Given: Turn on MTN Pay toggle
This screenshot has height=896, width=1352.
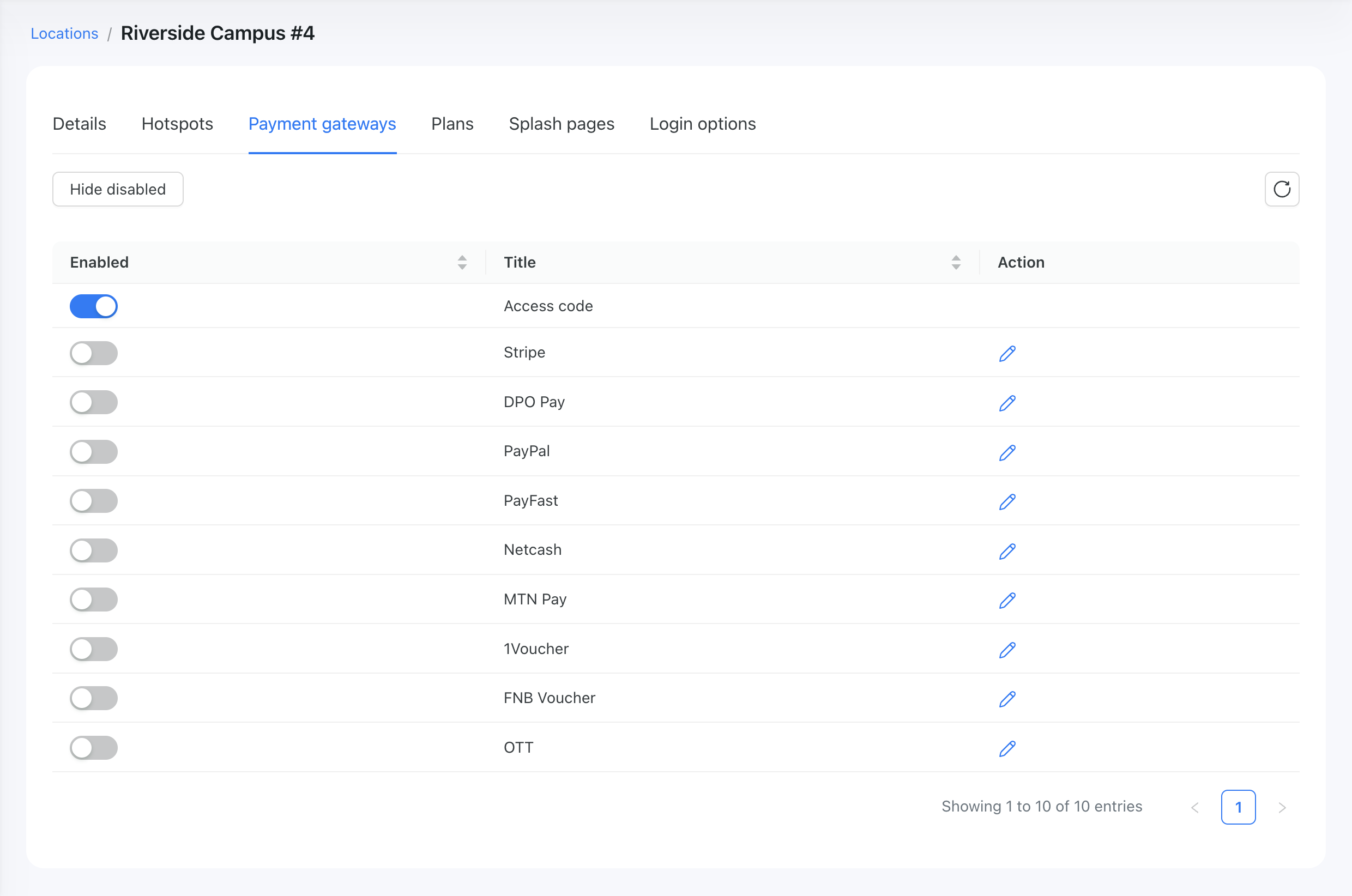Looking at the screenshot, I should [94, 600].
